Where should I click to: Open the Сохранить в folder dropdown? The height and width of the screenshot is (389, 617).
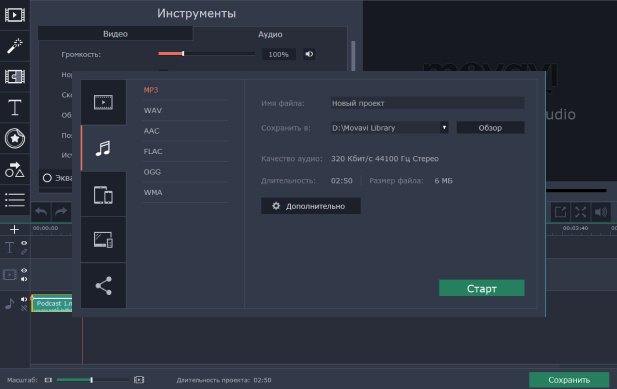(444, 127)
